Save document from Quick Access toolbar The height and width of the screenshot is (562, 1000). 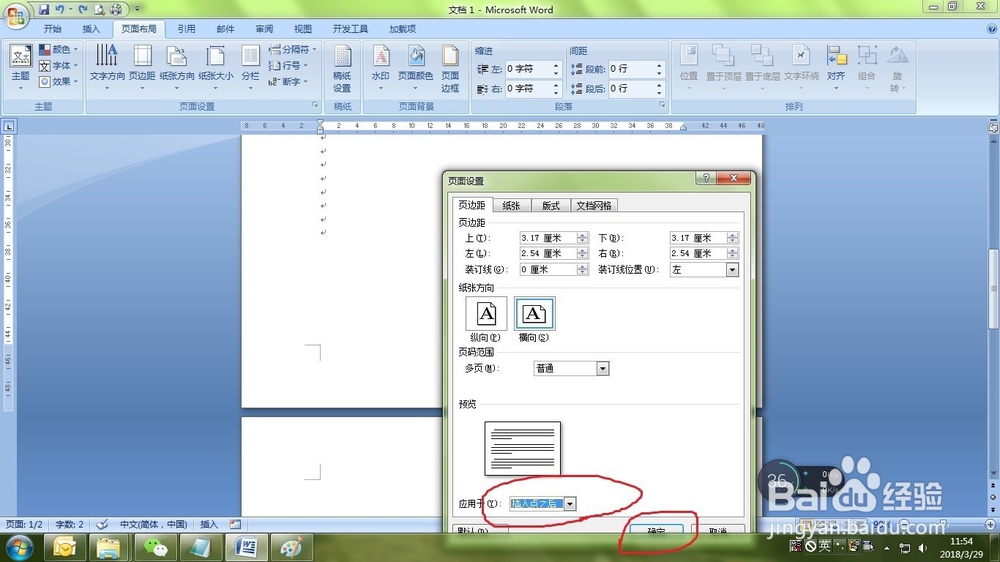[43, 10]
